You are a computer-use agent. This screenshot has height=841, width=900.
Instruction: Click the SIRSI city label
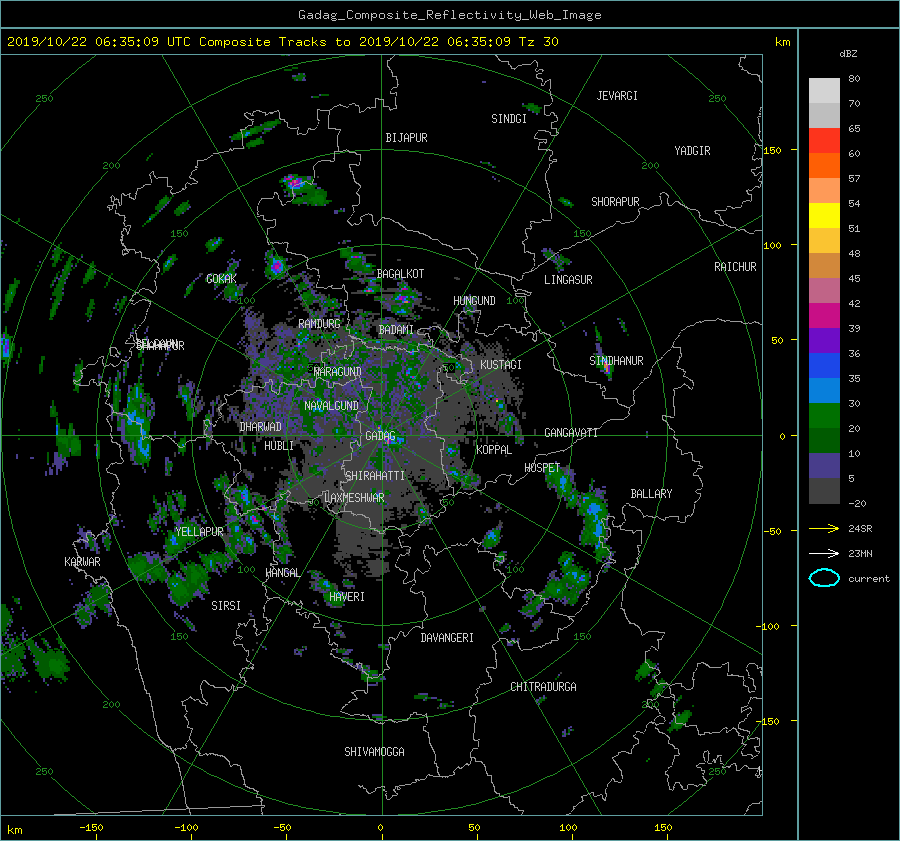226,606
